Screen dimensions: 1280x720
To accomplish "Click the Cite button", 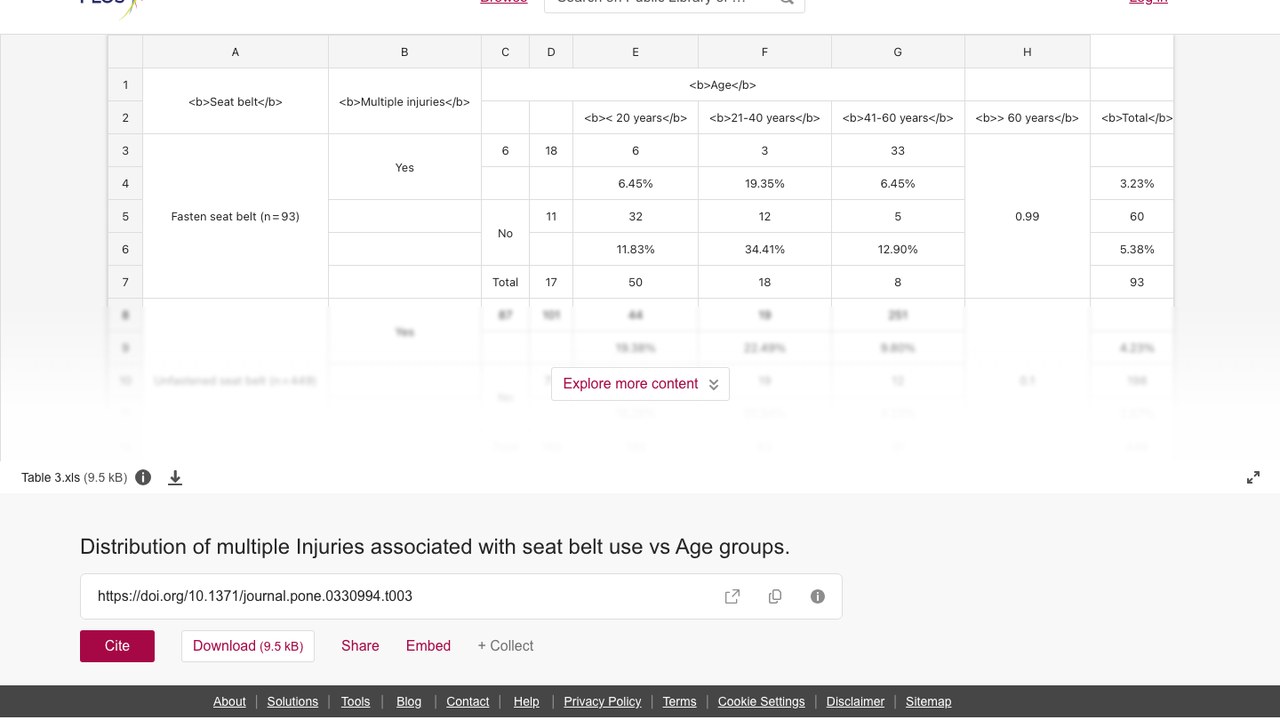I will [x=117, y=646].
